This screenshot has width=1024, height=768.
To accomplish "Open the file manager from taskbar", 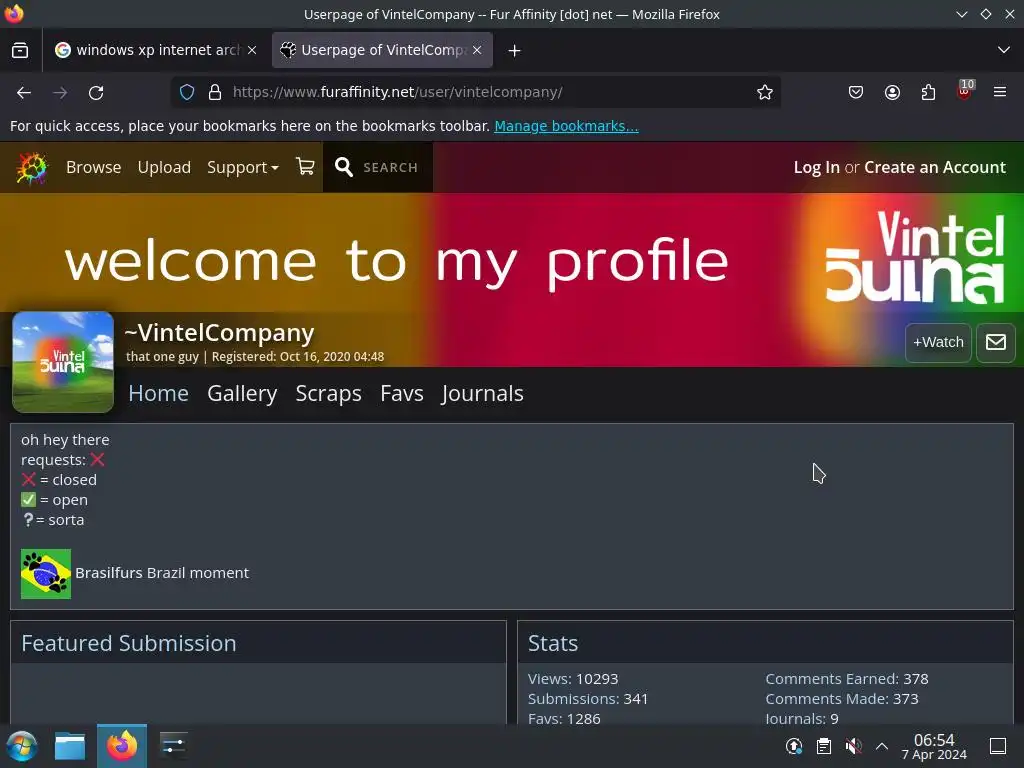I will pyautogui.click(x=70, y=746).
